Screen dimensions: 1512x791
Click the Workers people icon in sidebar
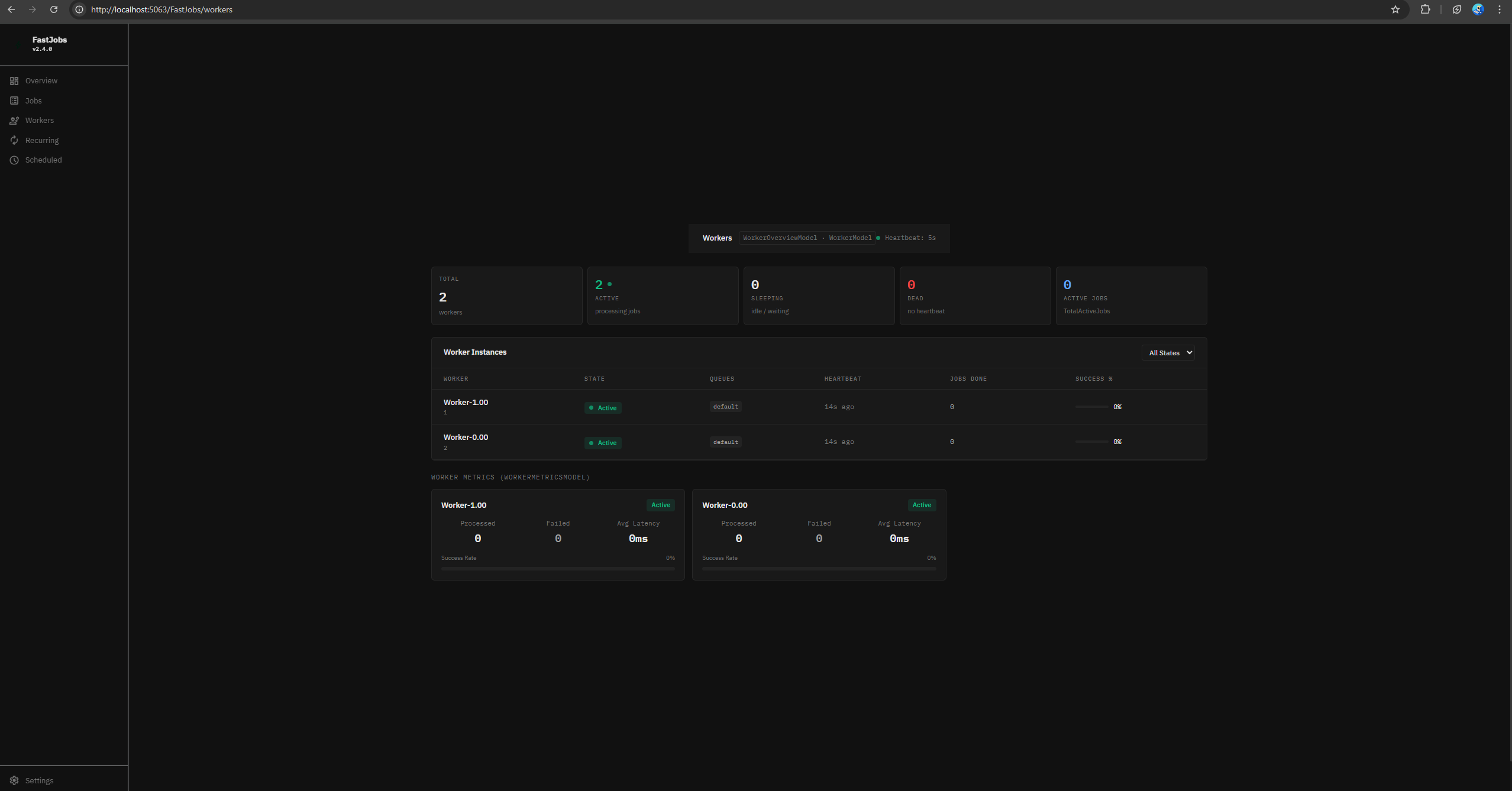tap(14, 121)
